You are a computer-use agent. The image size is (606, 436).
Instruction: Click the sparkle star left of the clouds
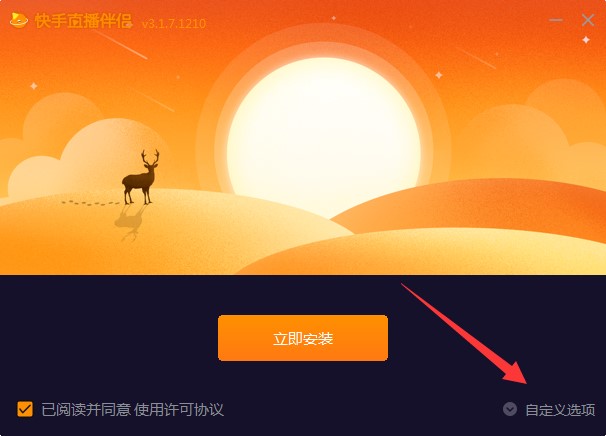click(34, 85)
